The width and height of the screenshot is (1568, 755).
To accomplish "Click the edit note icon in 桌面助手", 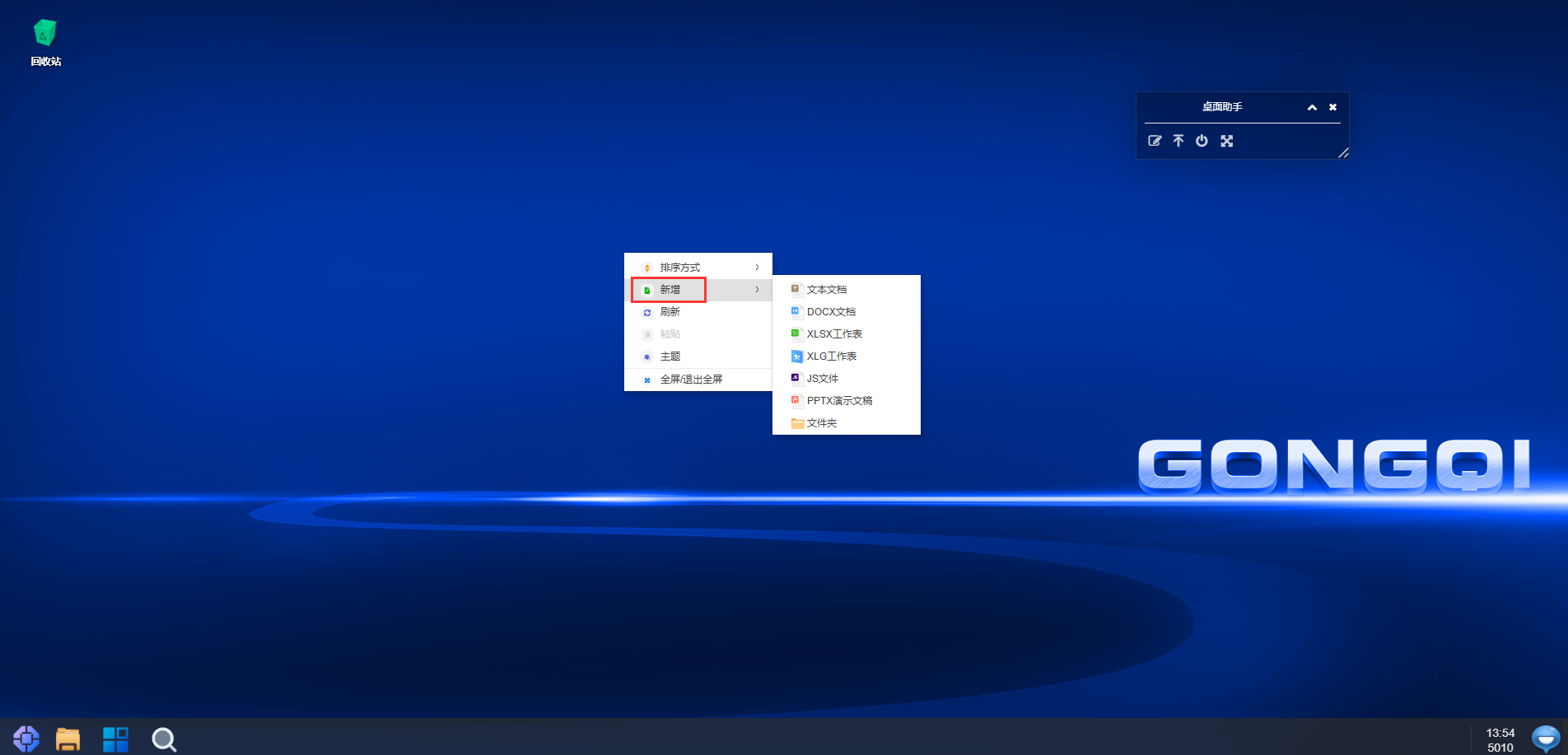I will [x=1155, y=141].
